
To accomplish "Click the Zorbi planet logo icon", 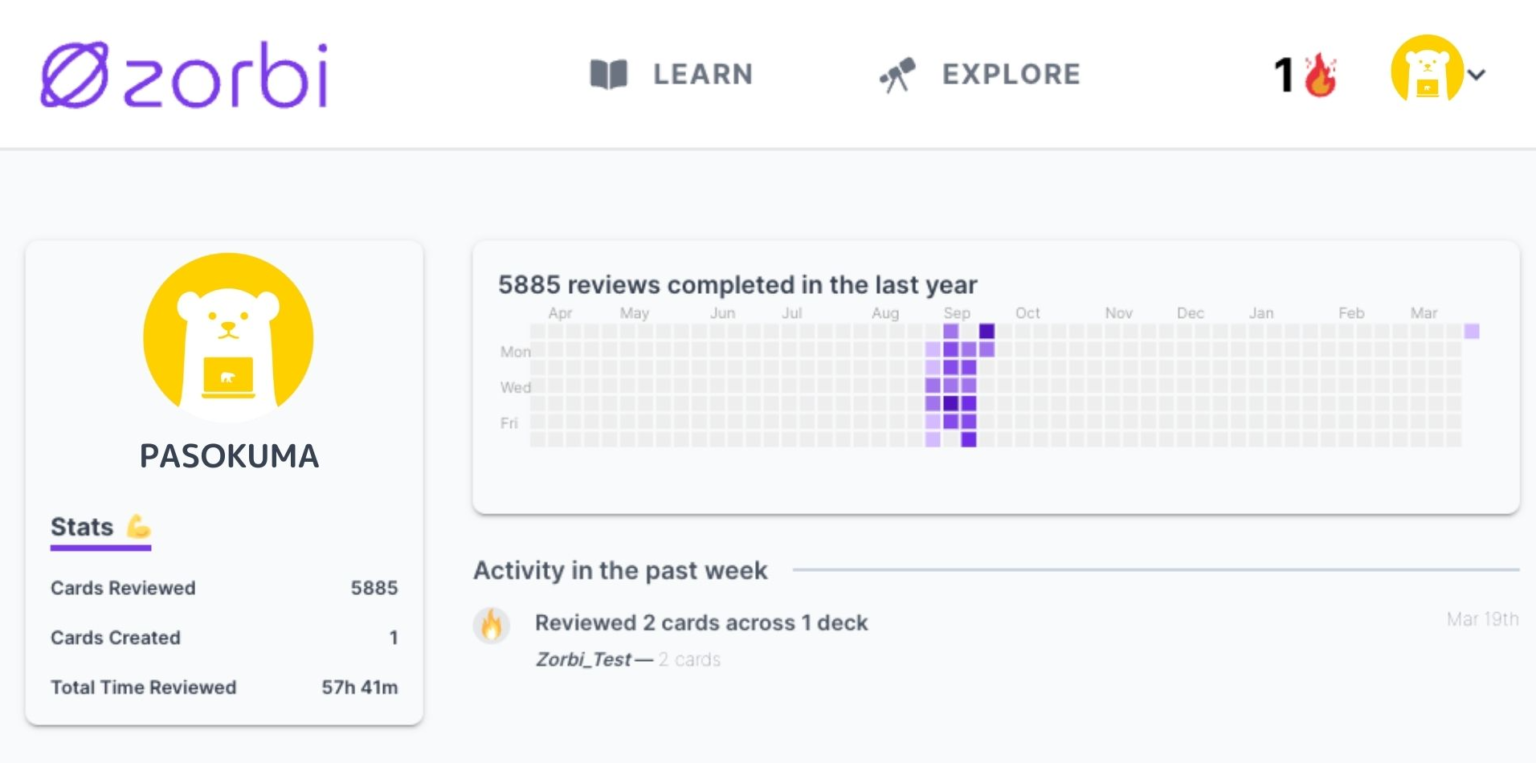I will point(75,75).
